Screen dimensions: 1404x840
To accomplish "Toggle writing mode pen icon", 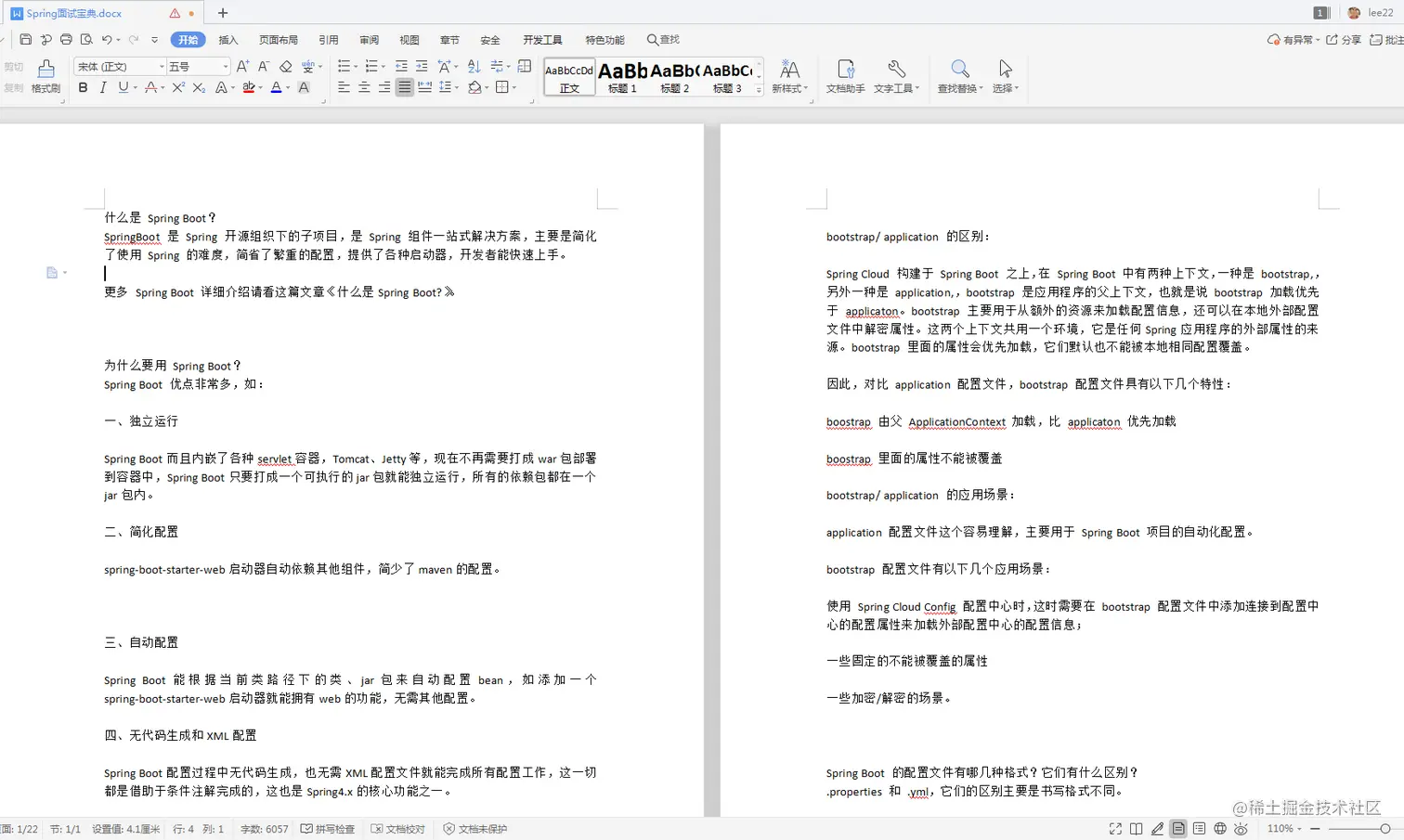I will pyautogui.click(x=1157, y=829).
